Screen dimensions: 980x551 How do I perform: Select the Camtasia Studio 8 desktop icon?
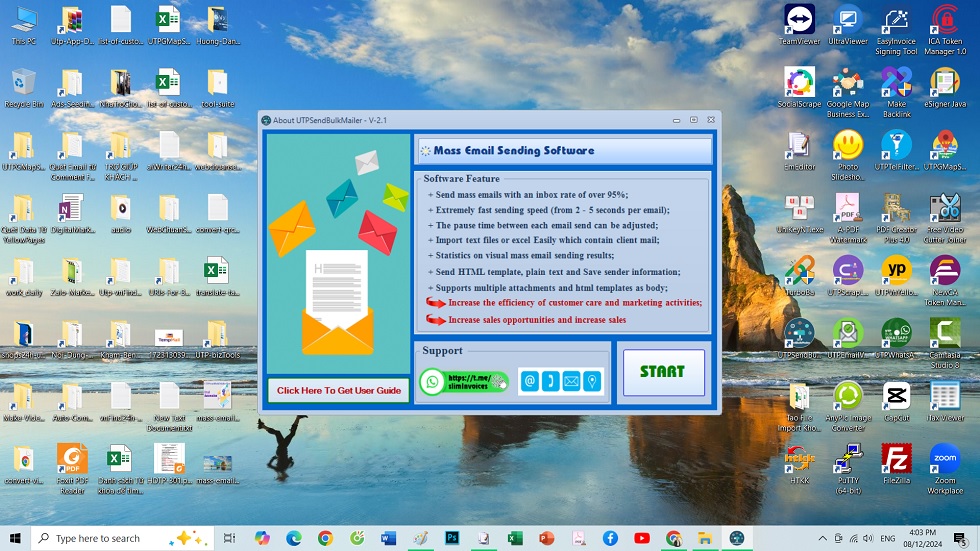pyautogui.click(x=944, y=338)
